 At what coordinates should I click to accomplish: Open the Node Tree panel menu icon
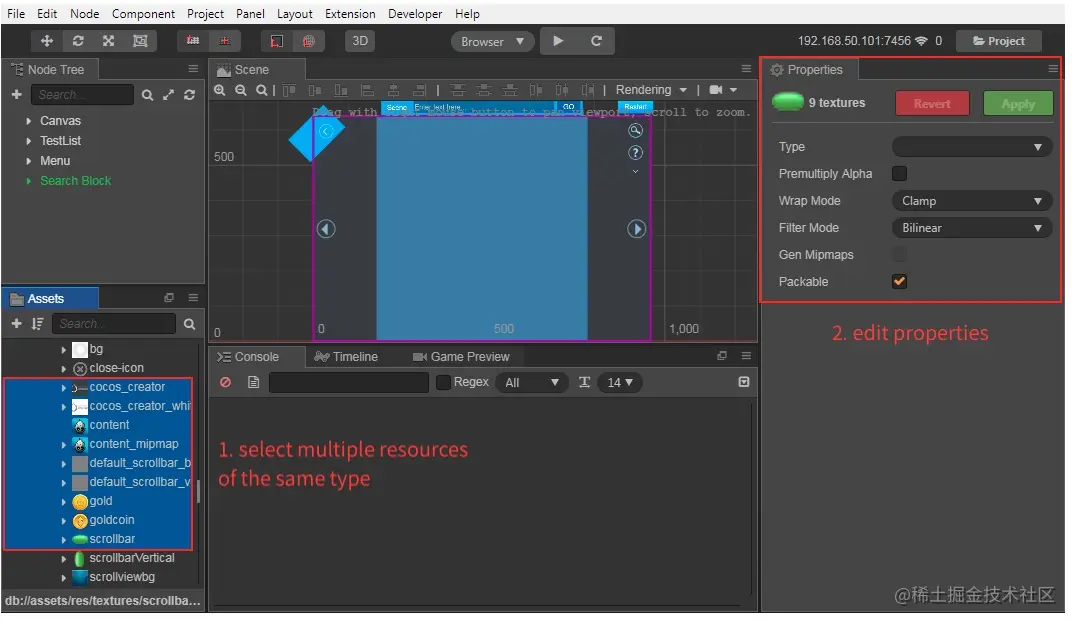coord(193,69)
